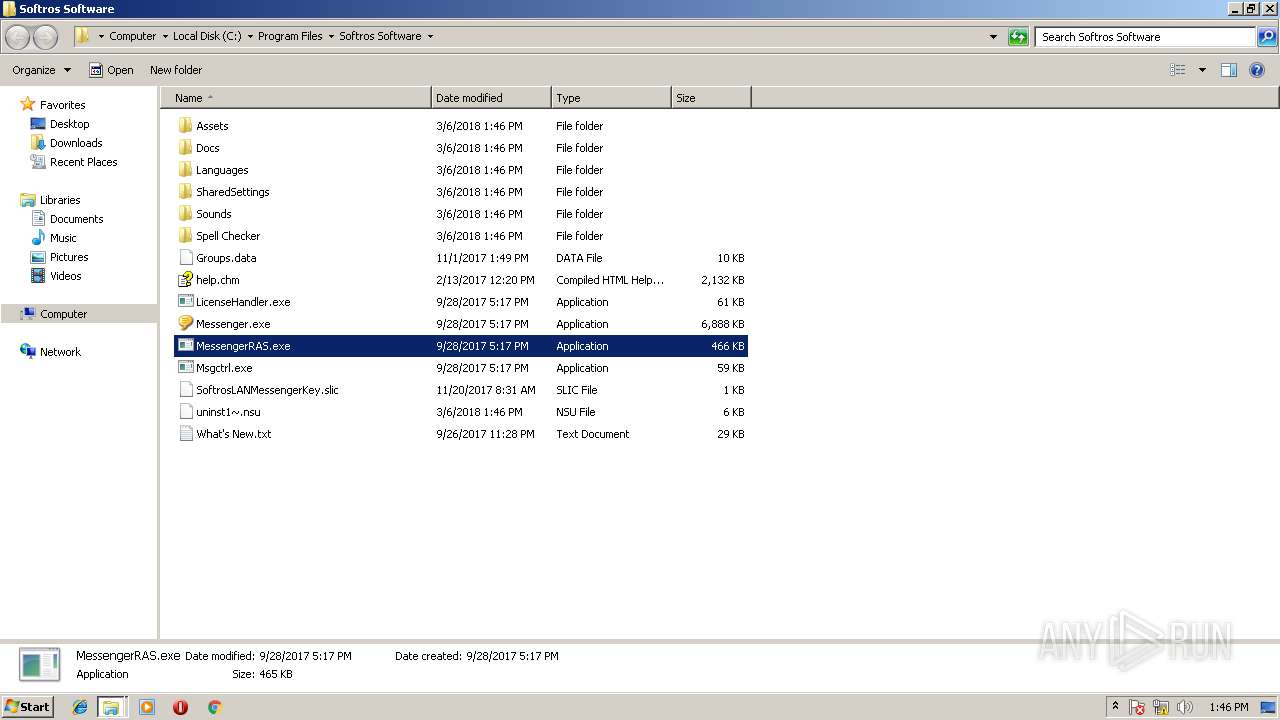Viewport: 1280px width, 720px height.
Task: Click the 6,888 KB size cell
Action: (x=722, y=324)
